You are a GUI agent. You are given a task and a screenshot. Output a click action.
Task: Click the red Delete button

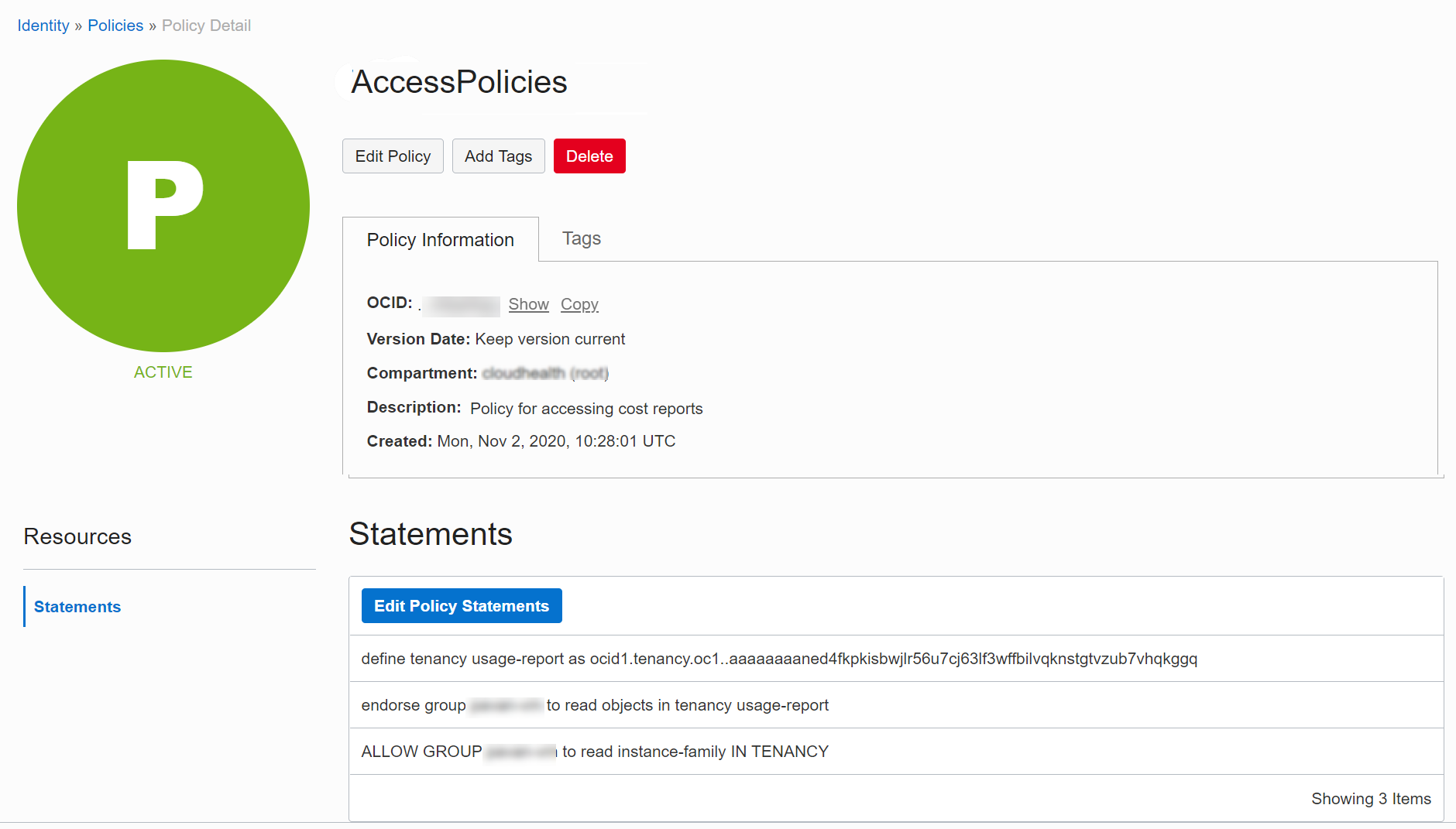(x=589, y=156)
